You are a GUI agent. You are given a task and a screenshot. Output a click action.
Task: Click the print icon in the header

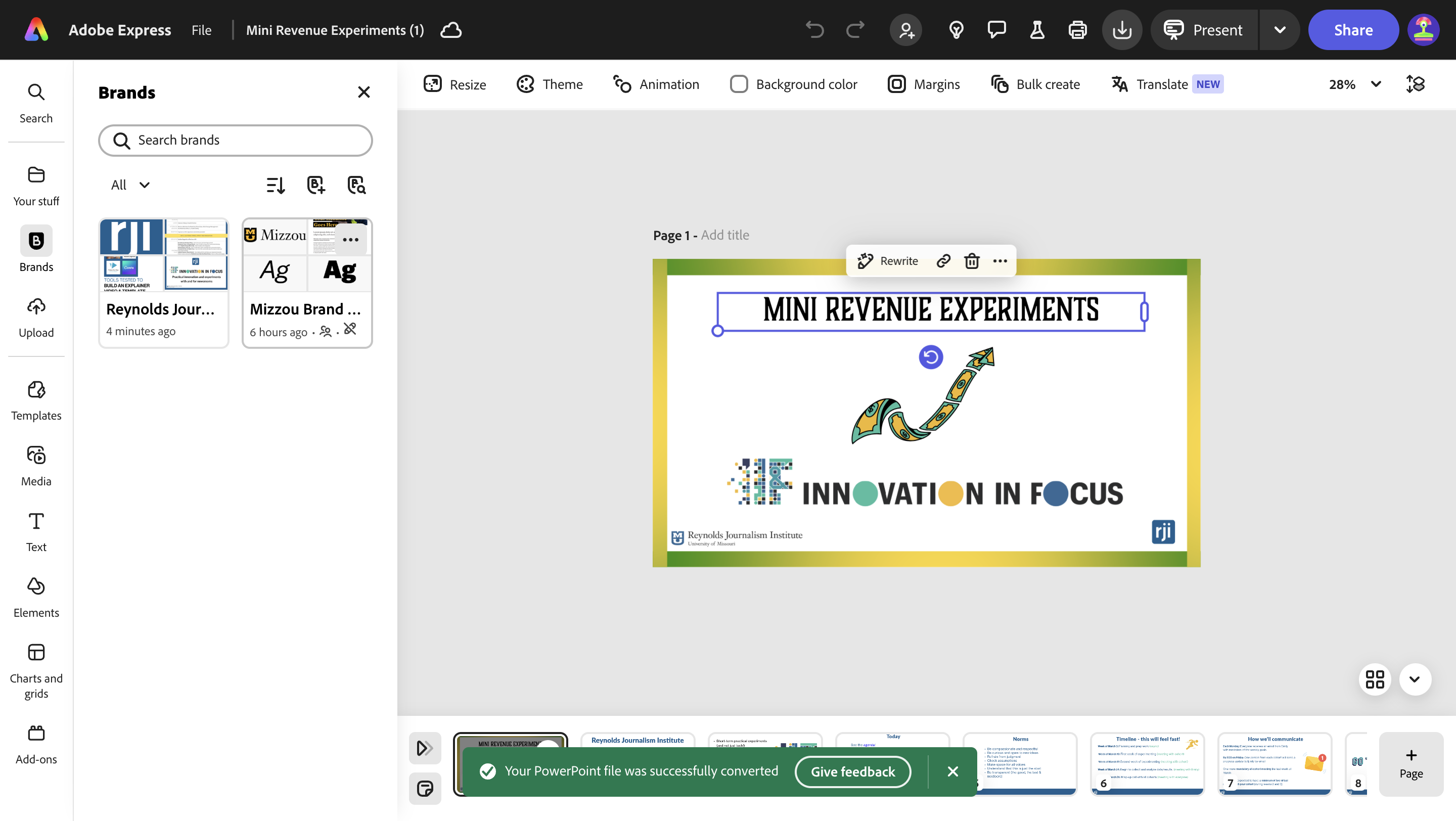[1077, 30]
